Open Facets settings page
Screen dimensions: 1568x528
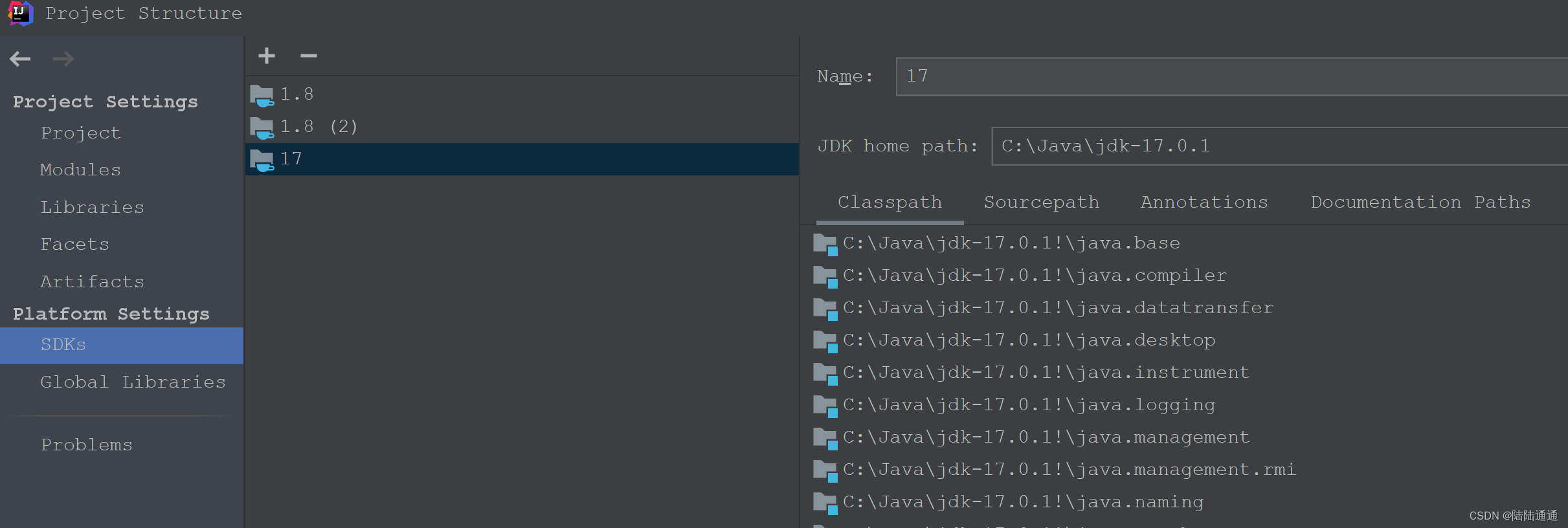pos(75,244)
